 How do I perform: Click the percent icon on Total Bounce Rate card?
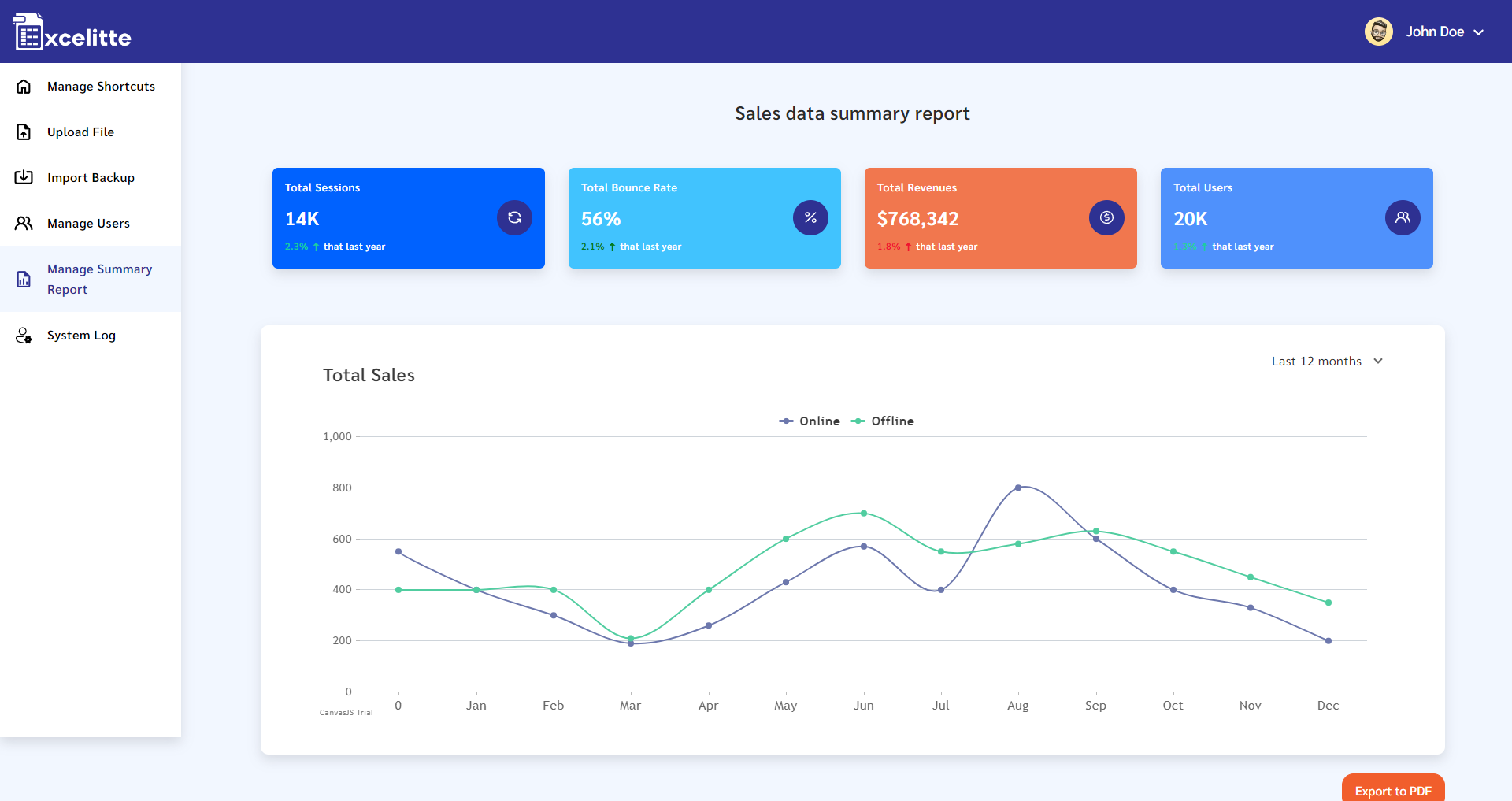tap(810, 217)
